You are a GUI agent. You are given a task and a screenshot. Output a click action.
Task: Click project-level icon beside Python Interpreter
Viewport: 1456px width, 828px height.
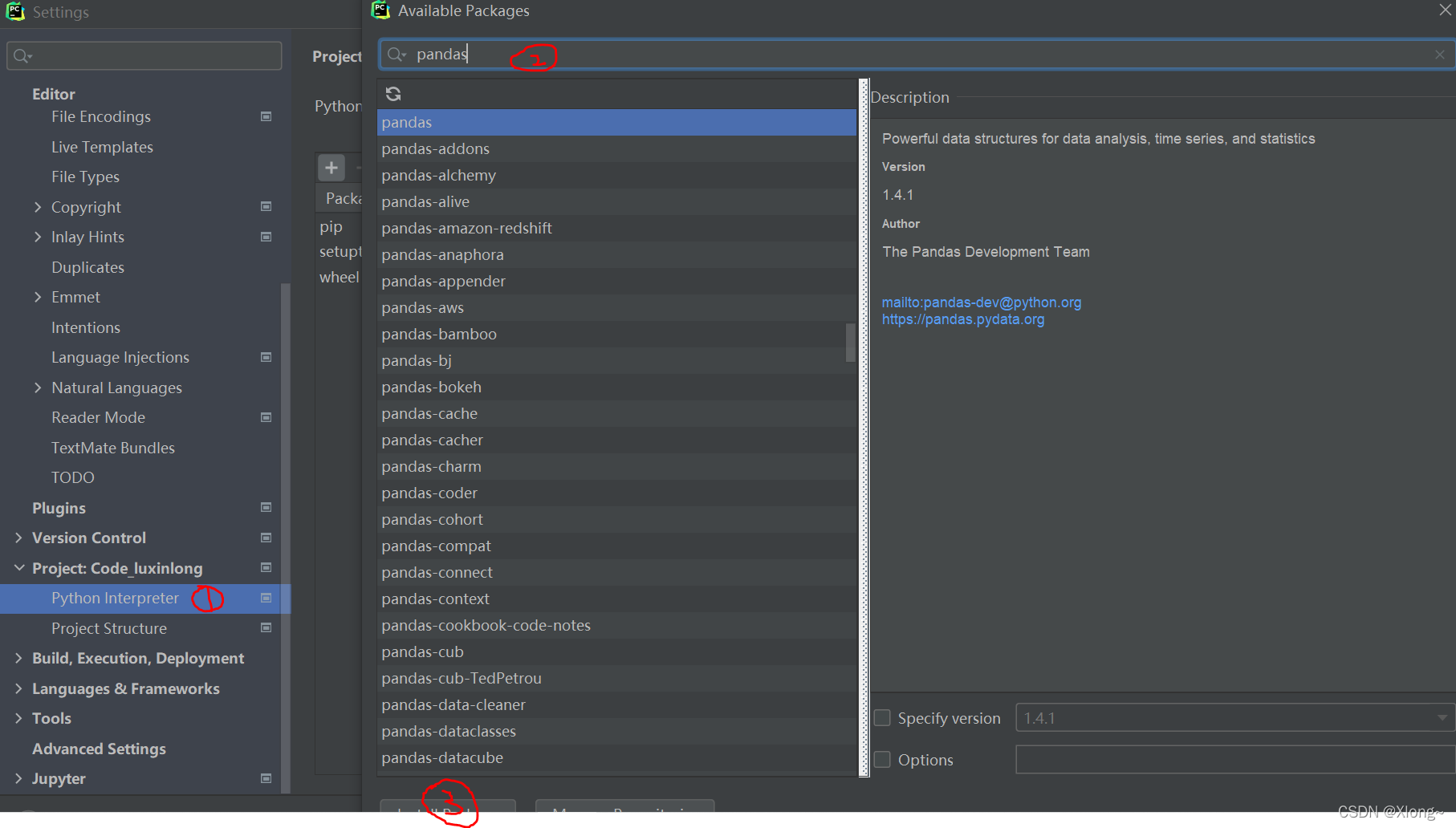tap(266, 598)
